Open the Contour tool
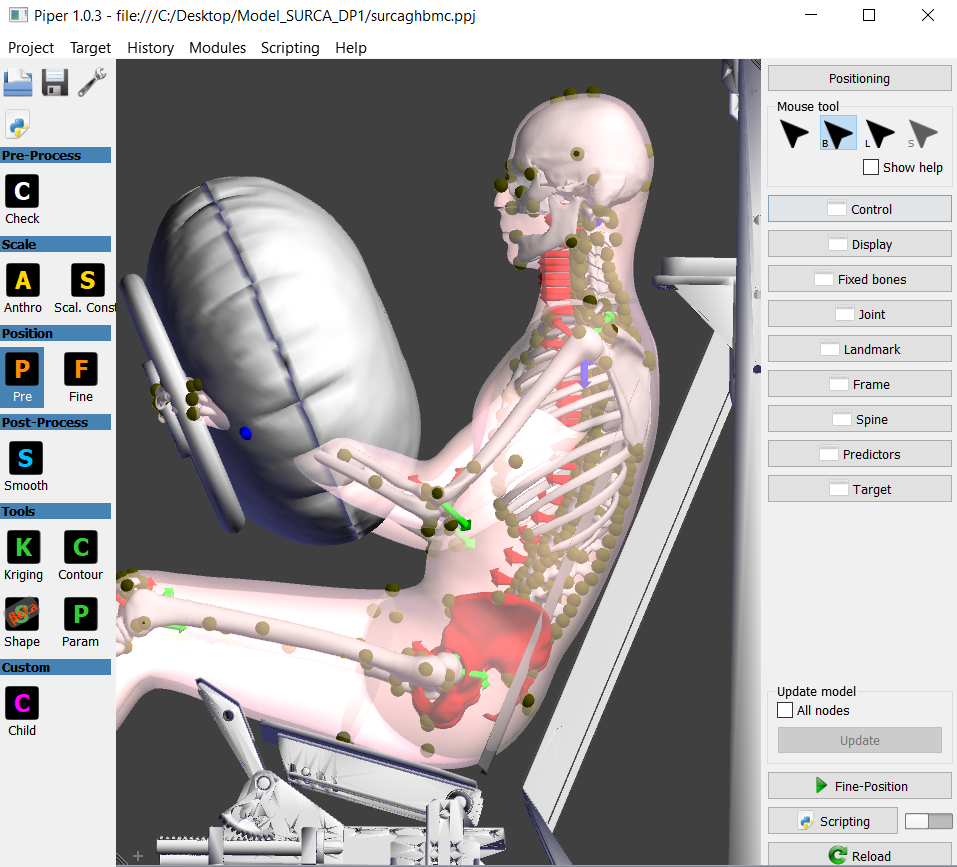957x867 pixels. tap(81, 555)
